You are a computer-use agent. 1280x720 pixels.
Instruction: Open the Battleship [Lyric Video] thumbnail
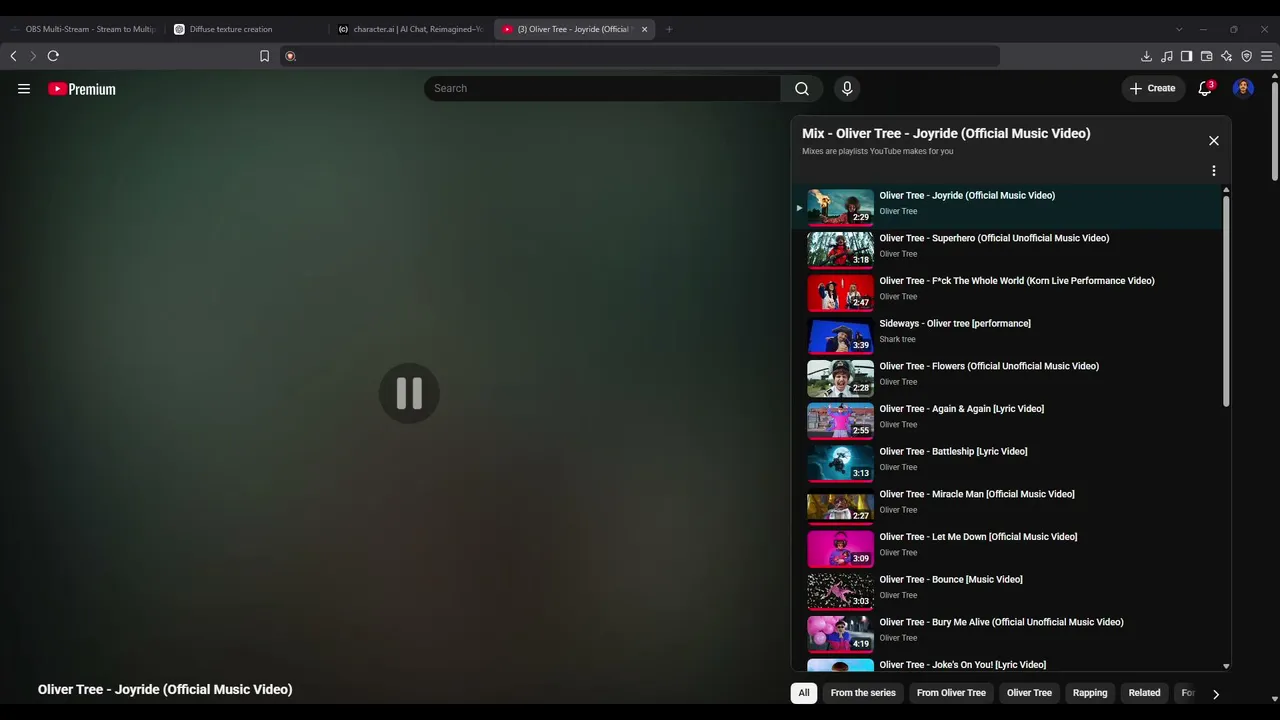tap(840, 463)
